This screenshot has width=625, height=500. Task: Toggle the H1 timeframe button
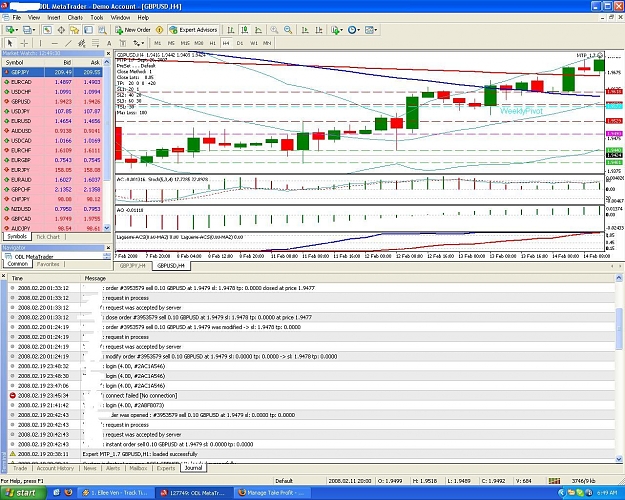pyautogui.click(x=212, y=43)
